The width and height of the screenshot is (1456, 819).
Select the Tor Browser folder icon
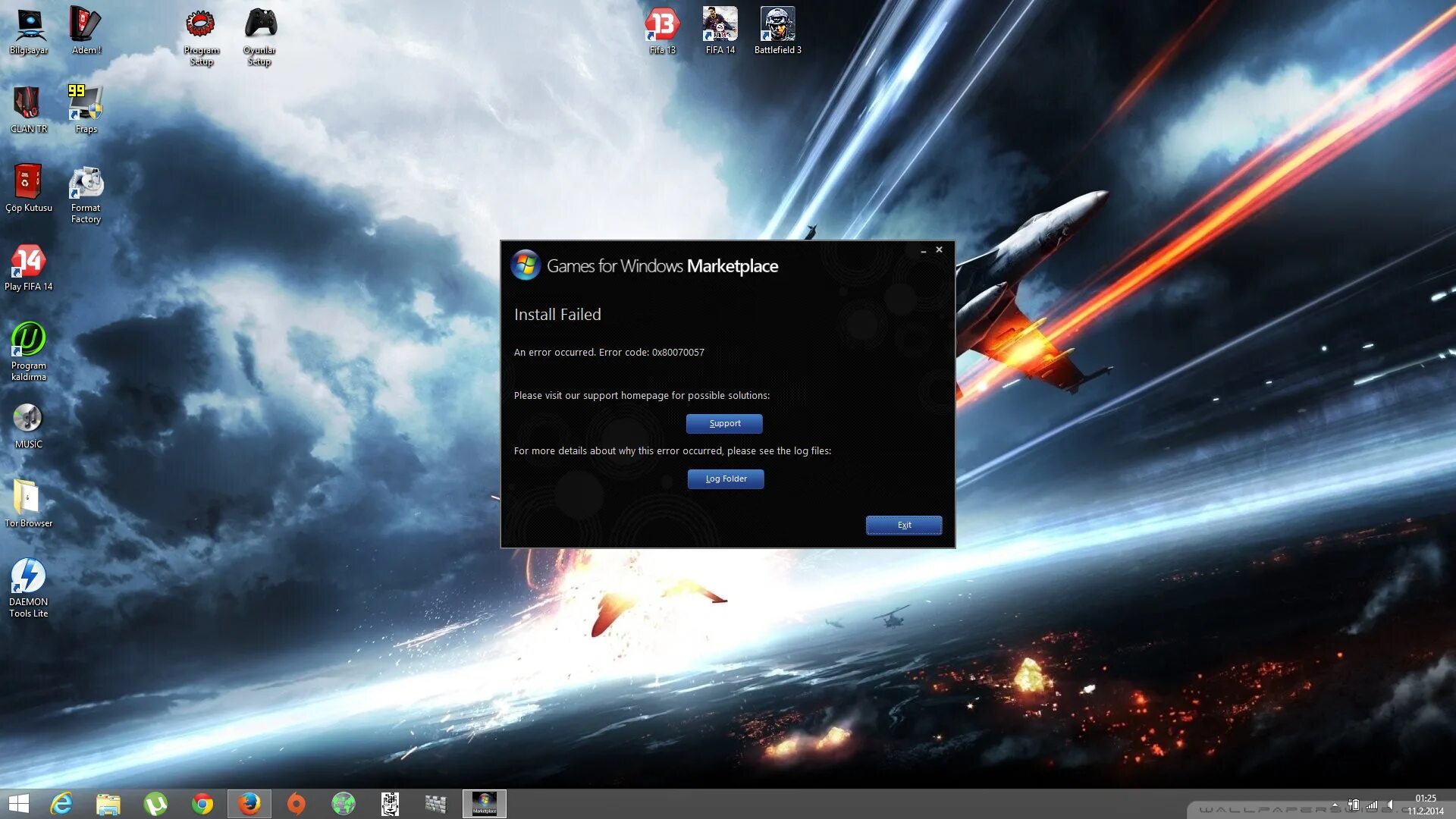pos(29,504)
